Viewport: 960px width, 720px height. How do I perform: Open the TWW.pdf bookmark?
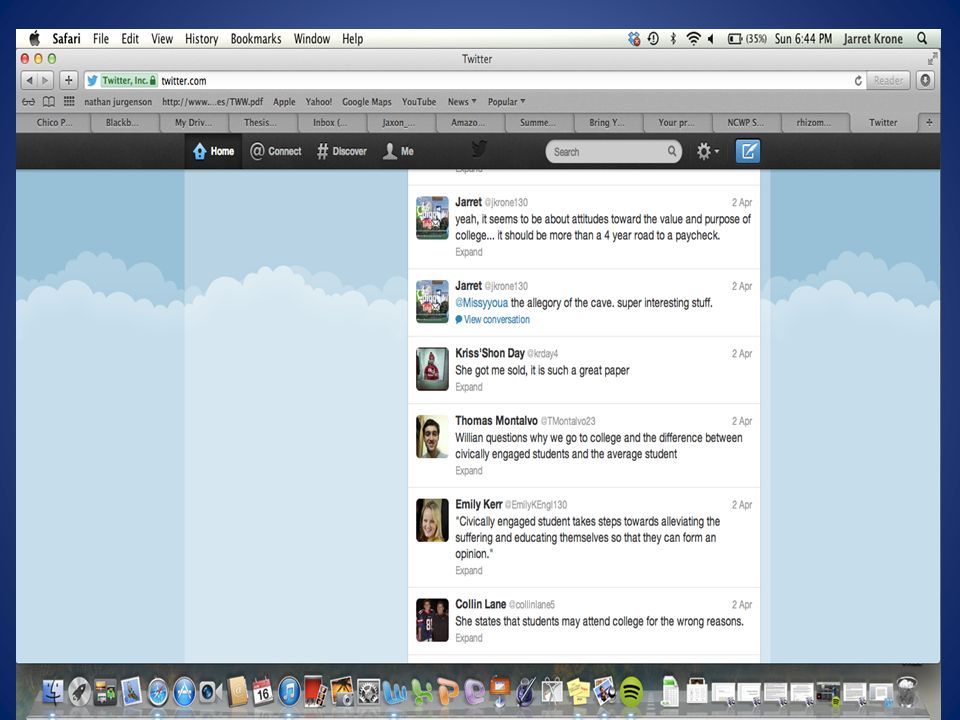click(212, 102)
